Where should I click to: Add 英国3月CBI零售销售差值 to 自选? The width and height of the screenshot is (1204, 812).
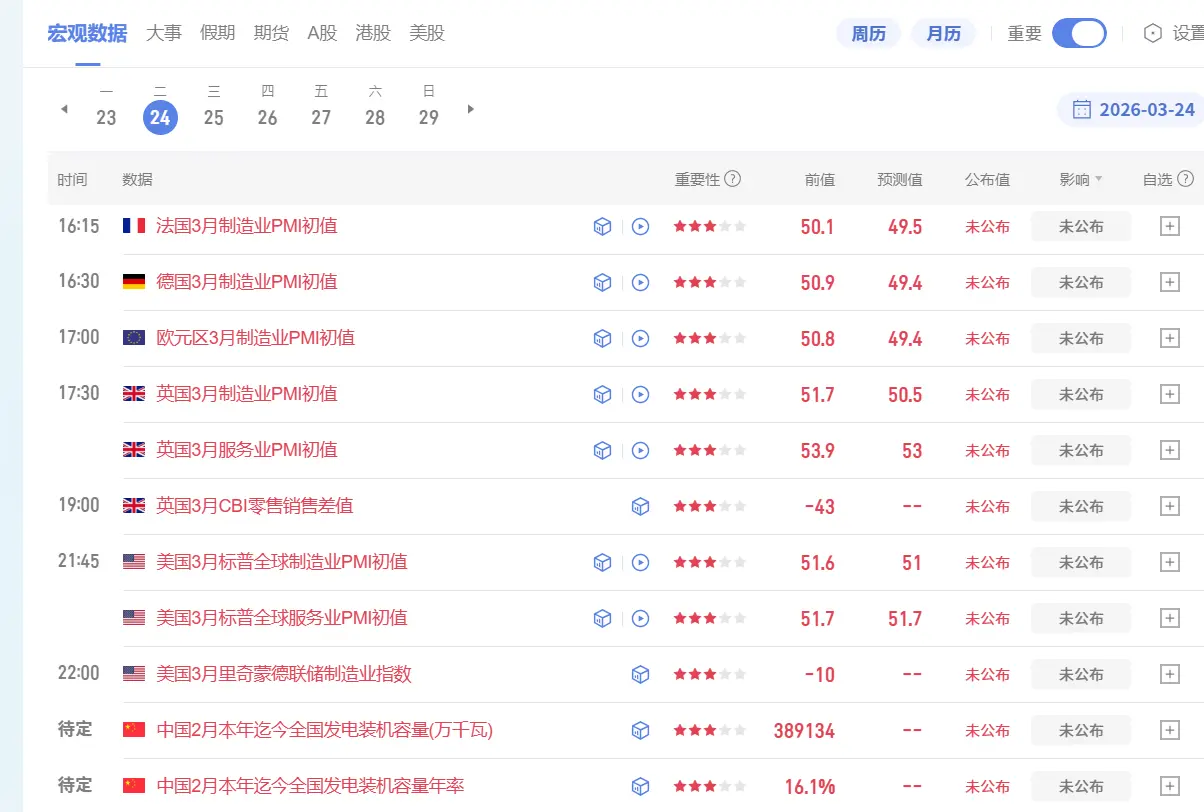tap(1169, 507)
